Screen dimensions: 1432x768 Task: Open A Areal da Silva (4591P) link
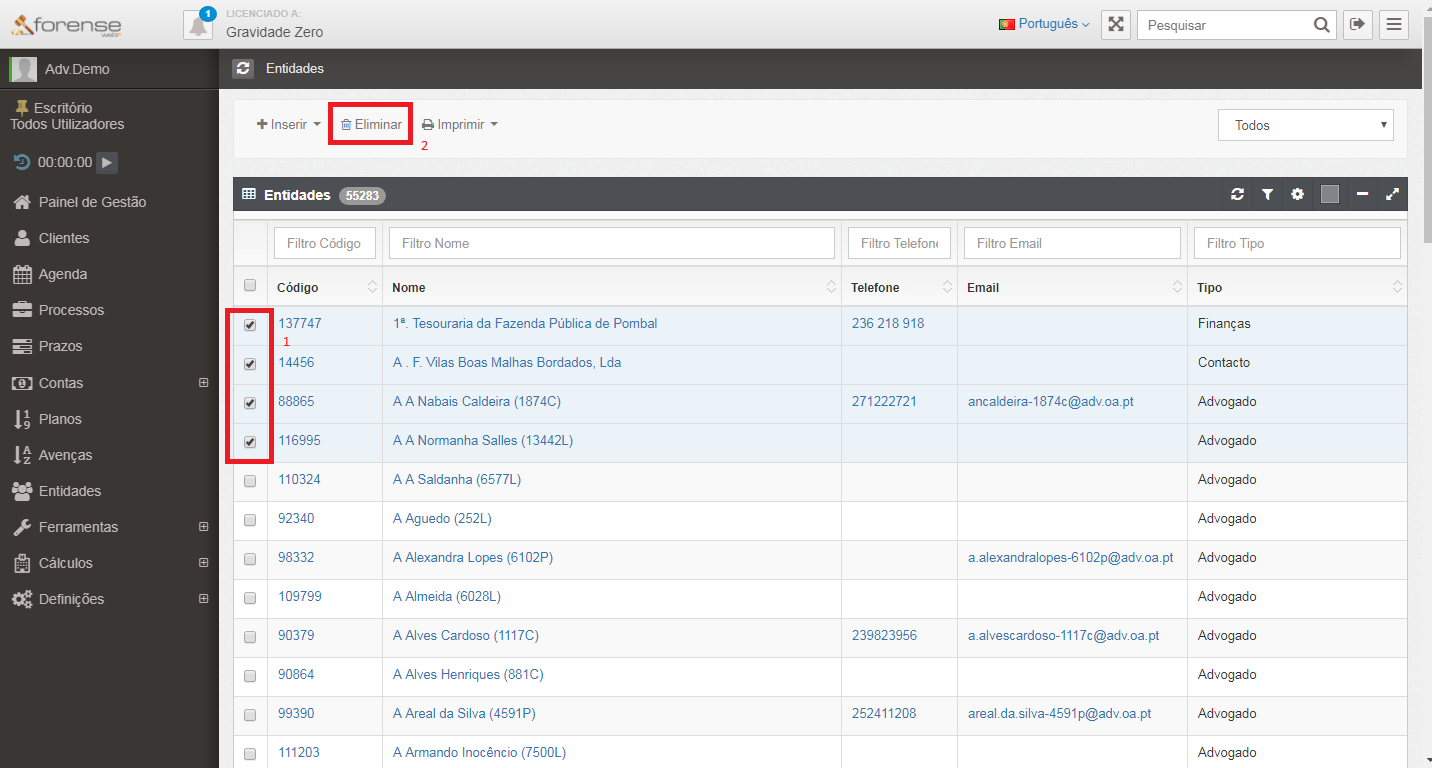(464, 714)
